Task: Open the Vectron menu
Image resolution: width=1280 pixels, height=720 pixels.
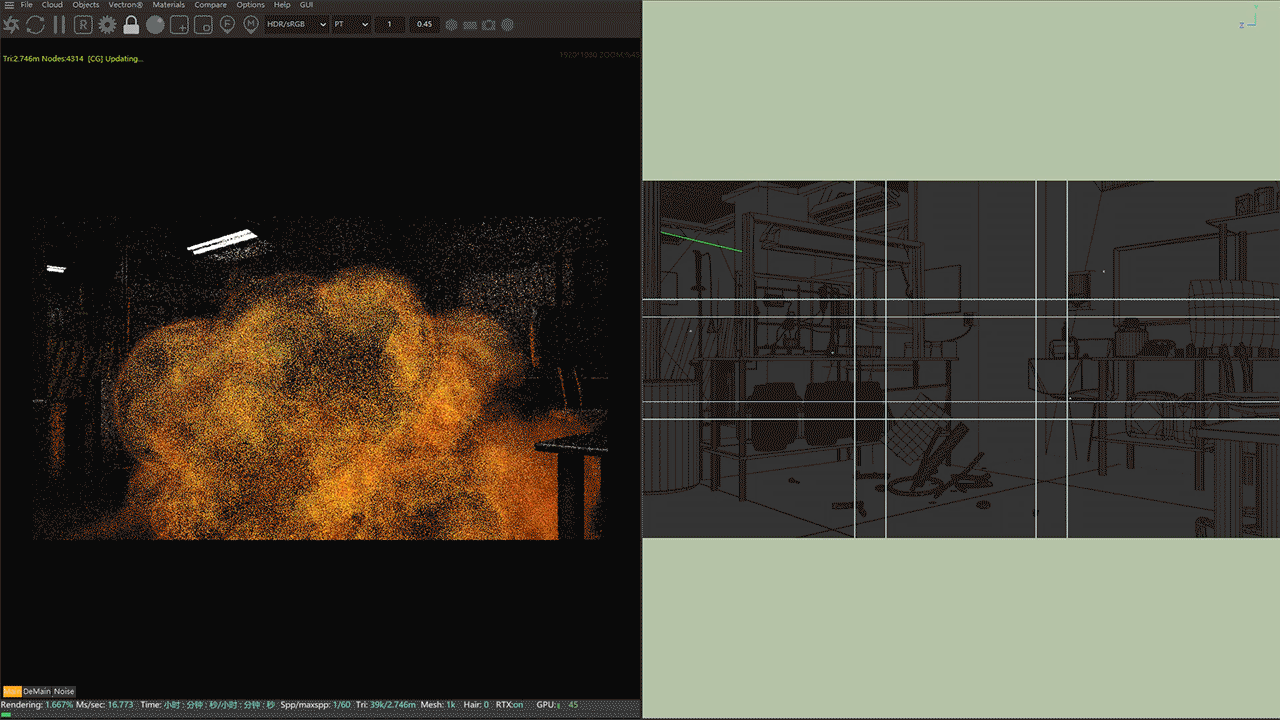Action: pyautogui.click(x=126, y=5)
